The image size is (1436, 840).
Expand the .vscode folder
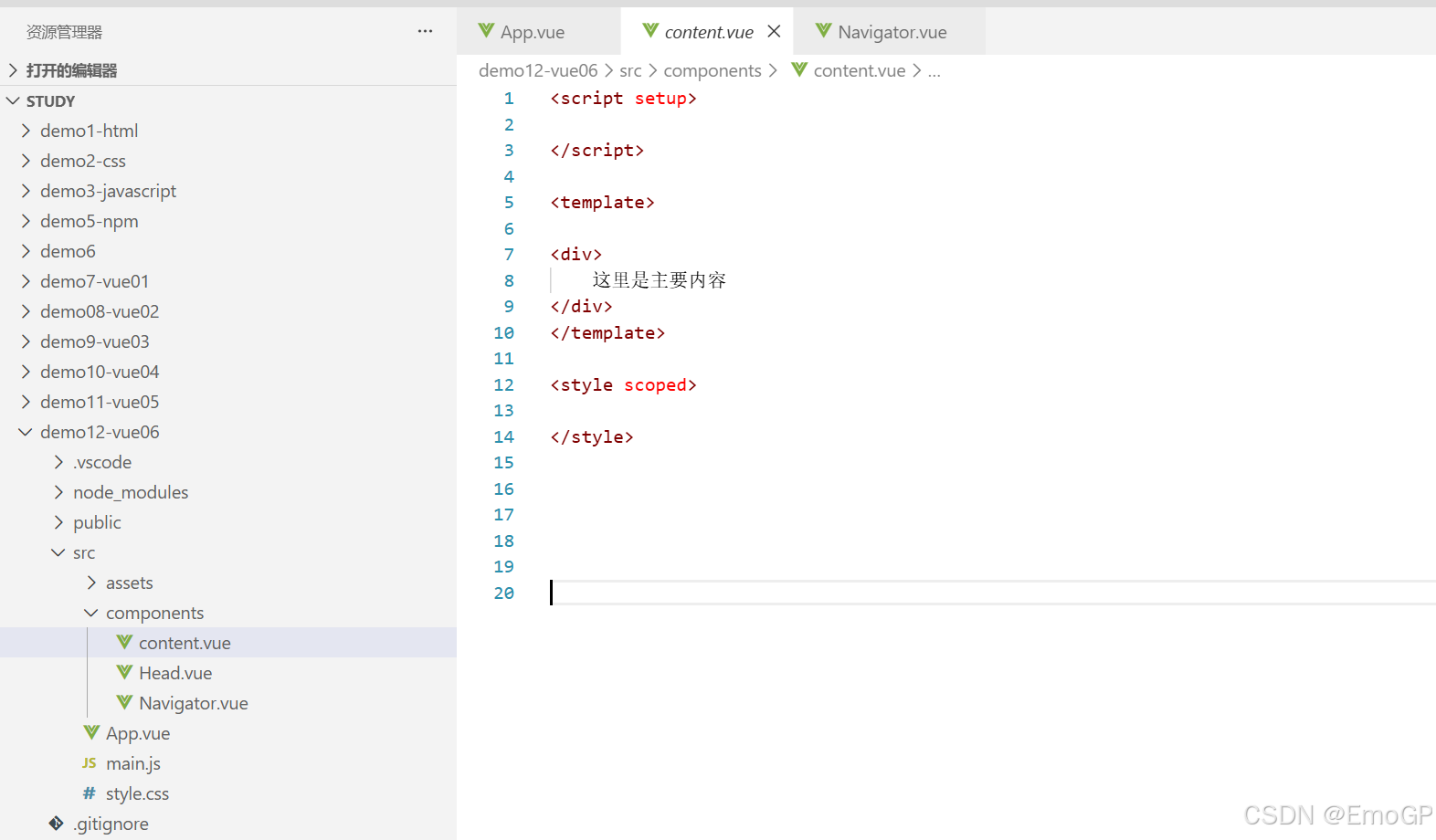coord(228,462)
